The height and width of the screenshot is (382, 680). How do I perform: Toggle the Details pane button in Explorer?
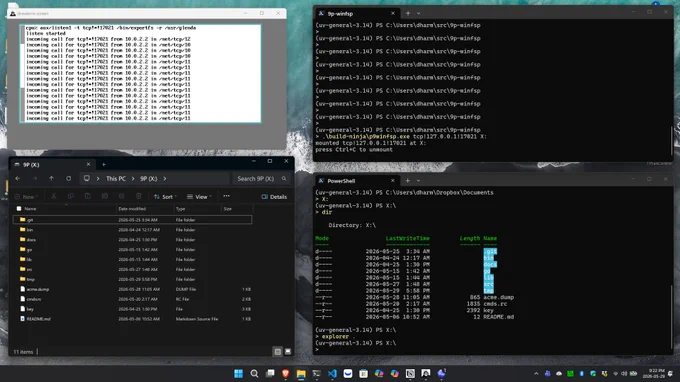click(274, 197)
